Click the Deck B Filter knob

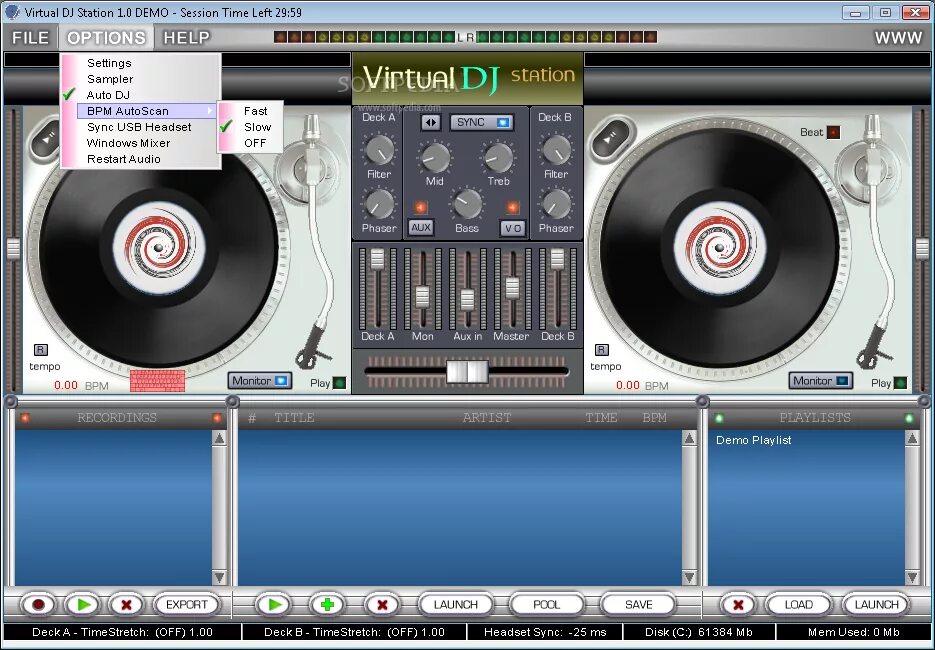tap(556, 150)
